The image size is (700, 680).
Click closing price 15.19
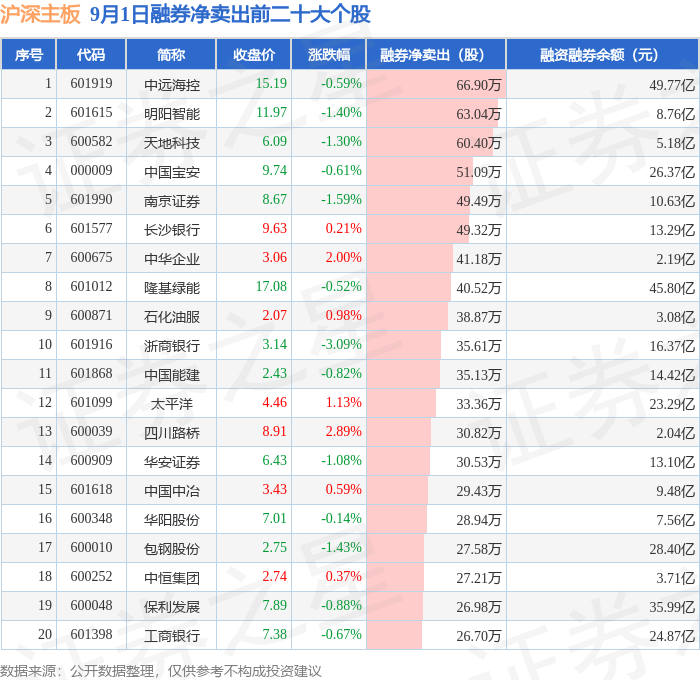[271, 83]
